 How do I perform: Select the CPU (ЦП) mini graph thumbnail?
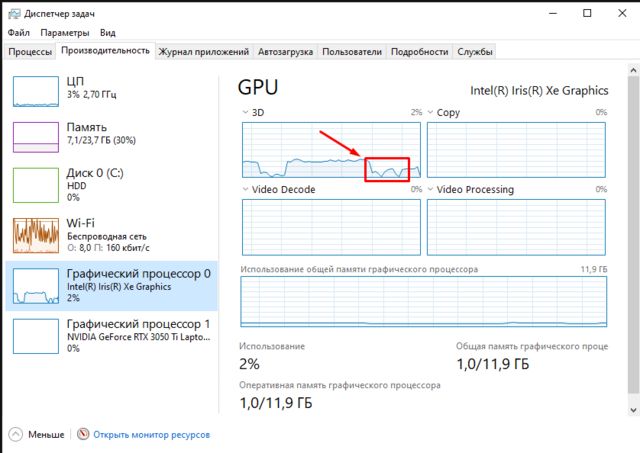point(36,90)
